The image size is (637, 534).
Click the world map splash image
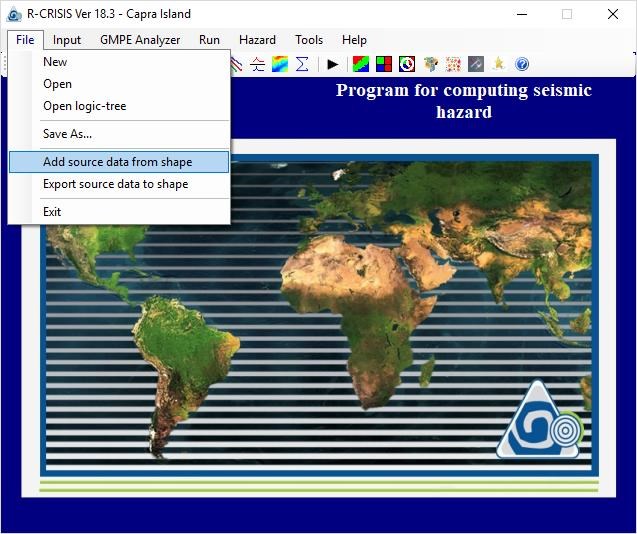pos(319,315)
